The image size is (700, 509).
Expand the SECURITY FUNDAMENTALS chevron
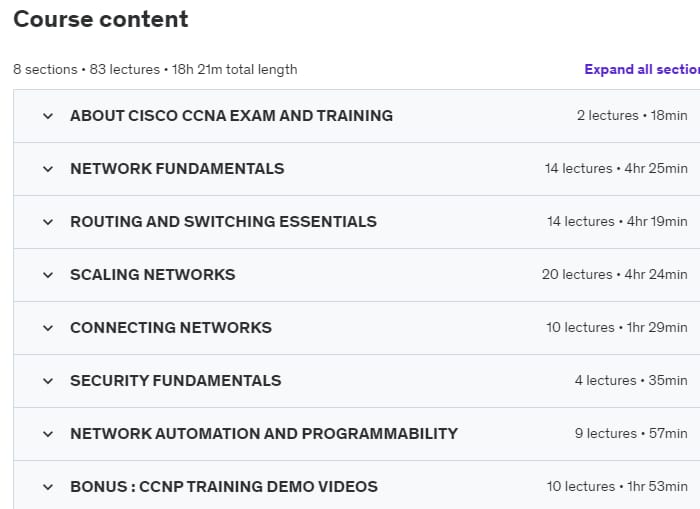[48, 381]
